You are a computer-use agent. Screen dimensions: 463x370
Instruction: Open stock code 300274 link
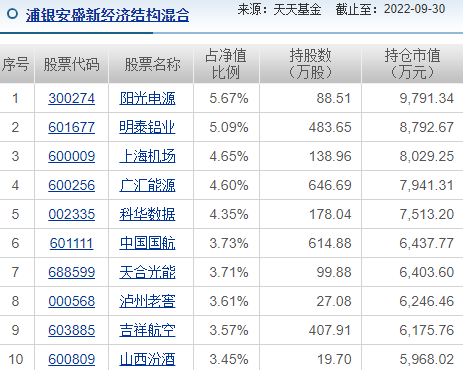(x=72, y=98)
